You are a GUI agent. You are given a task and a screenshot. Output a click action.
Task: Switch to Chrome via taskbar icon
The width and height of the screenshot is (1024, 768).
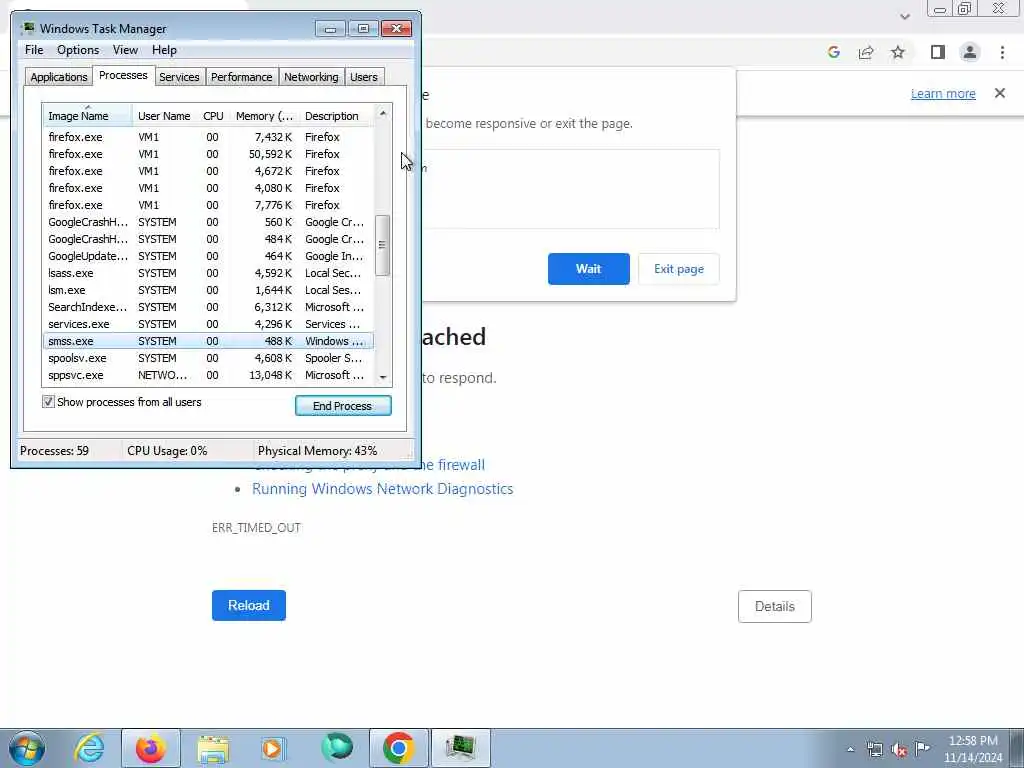coord(398,748)
